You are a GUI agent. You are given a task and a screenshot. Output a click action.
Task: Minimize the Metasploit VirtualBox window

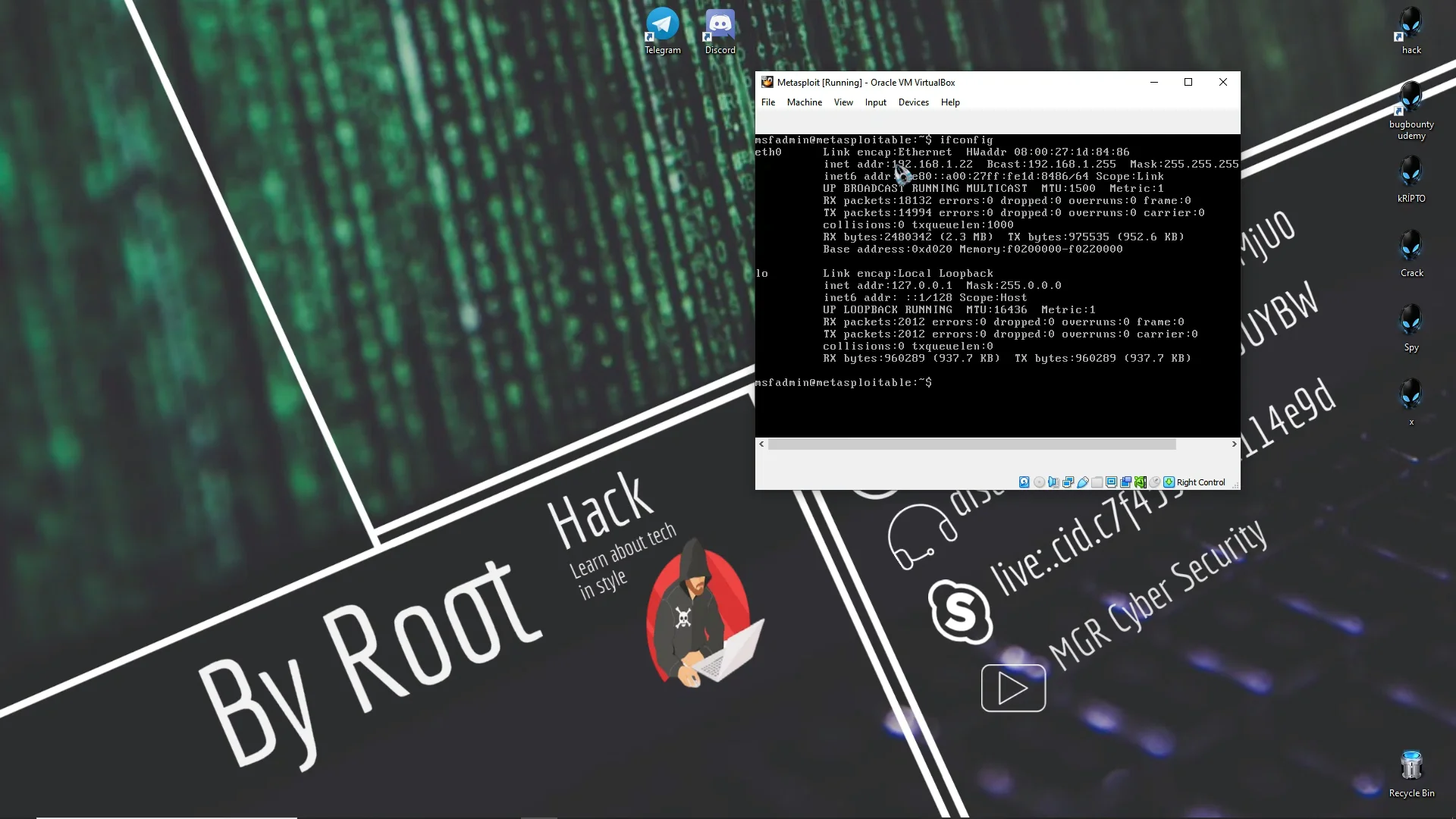click(x=1154, y=82)
